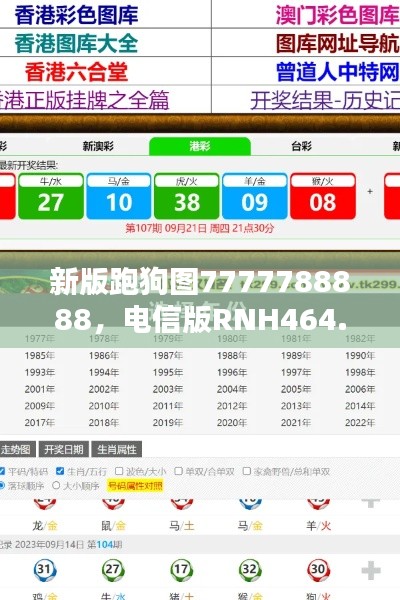
Task: Click green lottery ball number 32
Action: 250,570
